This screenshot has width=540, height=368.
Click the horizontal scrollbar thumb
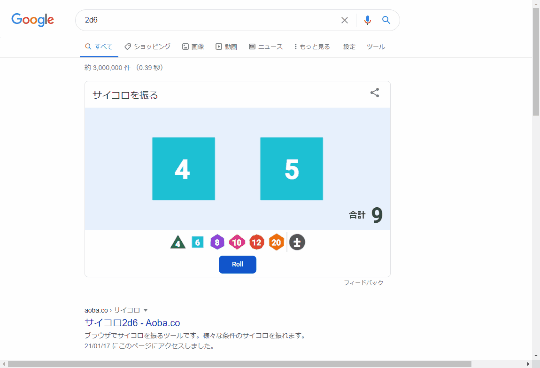point(239,364)
